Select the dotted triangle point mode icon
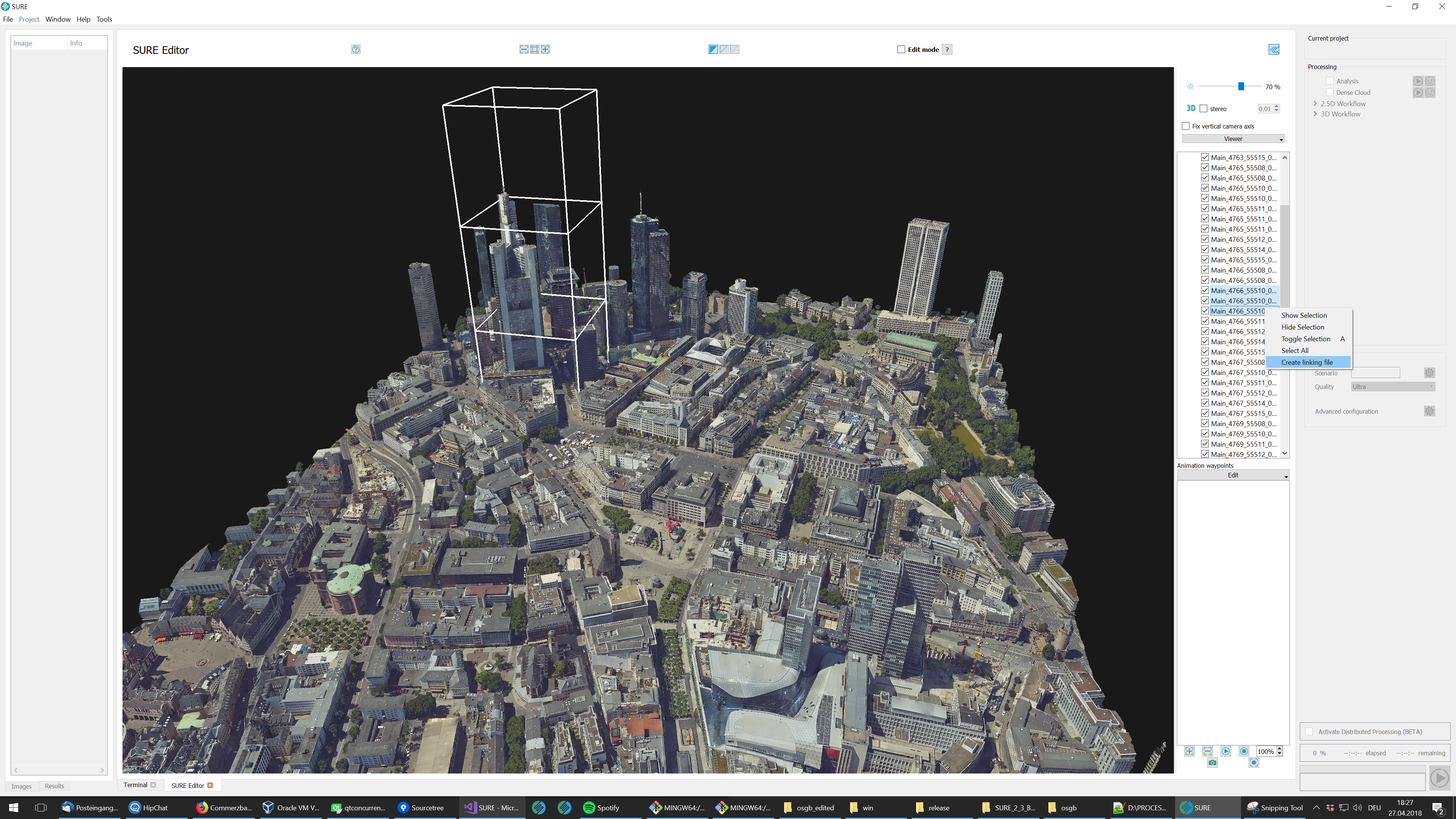The width and height of the screenshot is (1456, 819). point(735,49)
